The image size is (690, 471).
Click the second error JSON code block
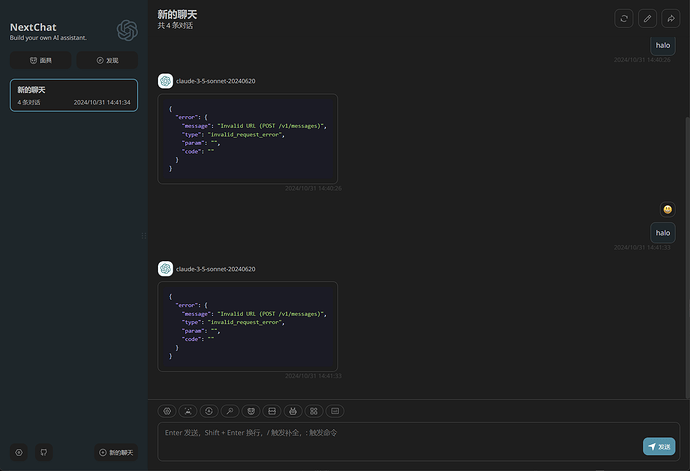[248, 327]
